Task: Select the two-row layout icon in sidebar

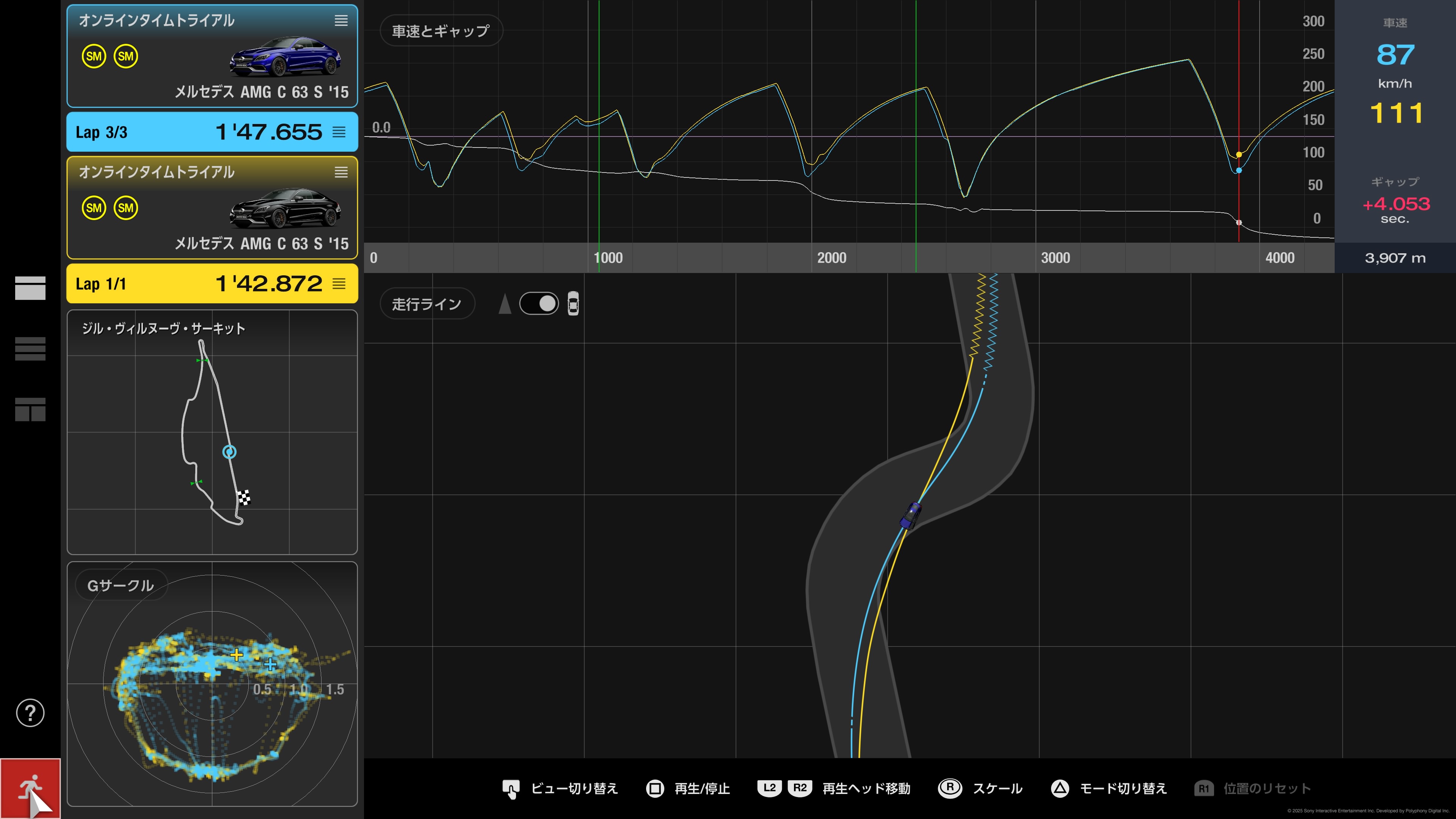Action: tap(30, 288)
